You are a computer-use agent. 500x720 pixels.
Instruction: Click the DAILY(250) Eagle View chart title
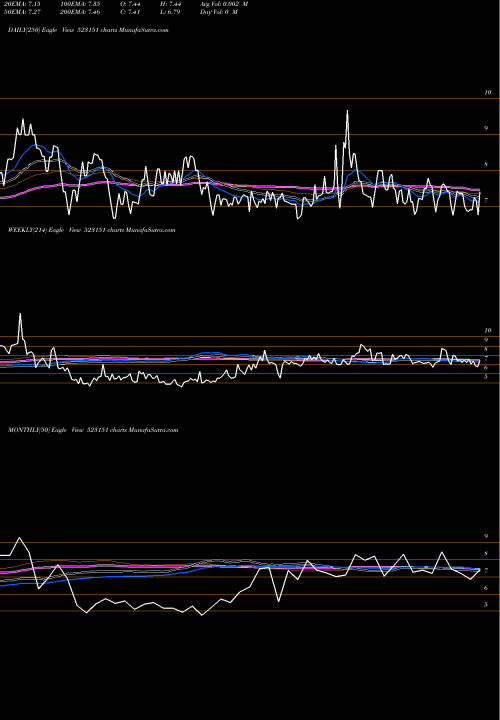click(88, 30)
